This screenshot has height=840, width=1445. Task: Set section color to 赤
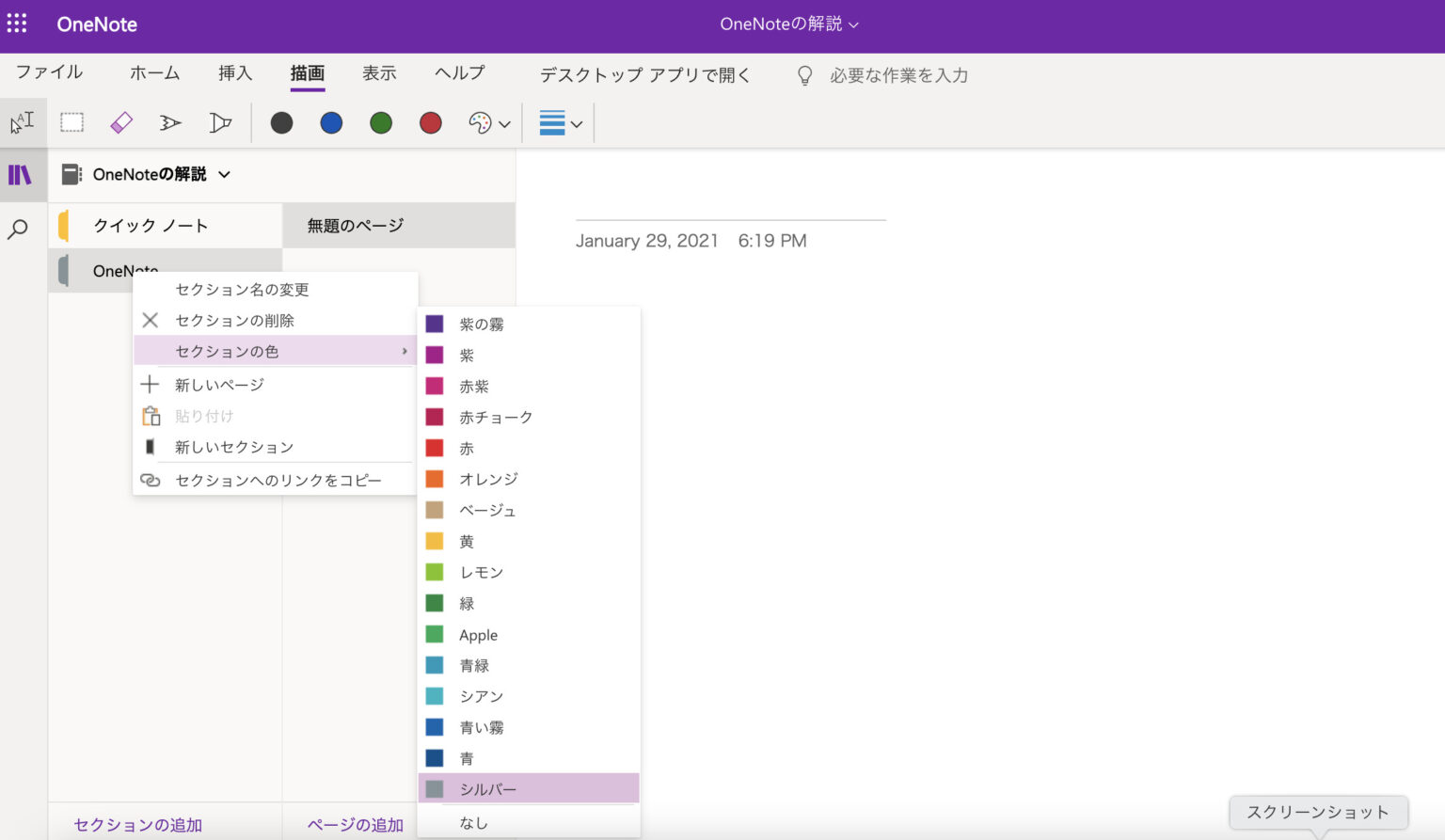click(x=529, y=449)
